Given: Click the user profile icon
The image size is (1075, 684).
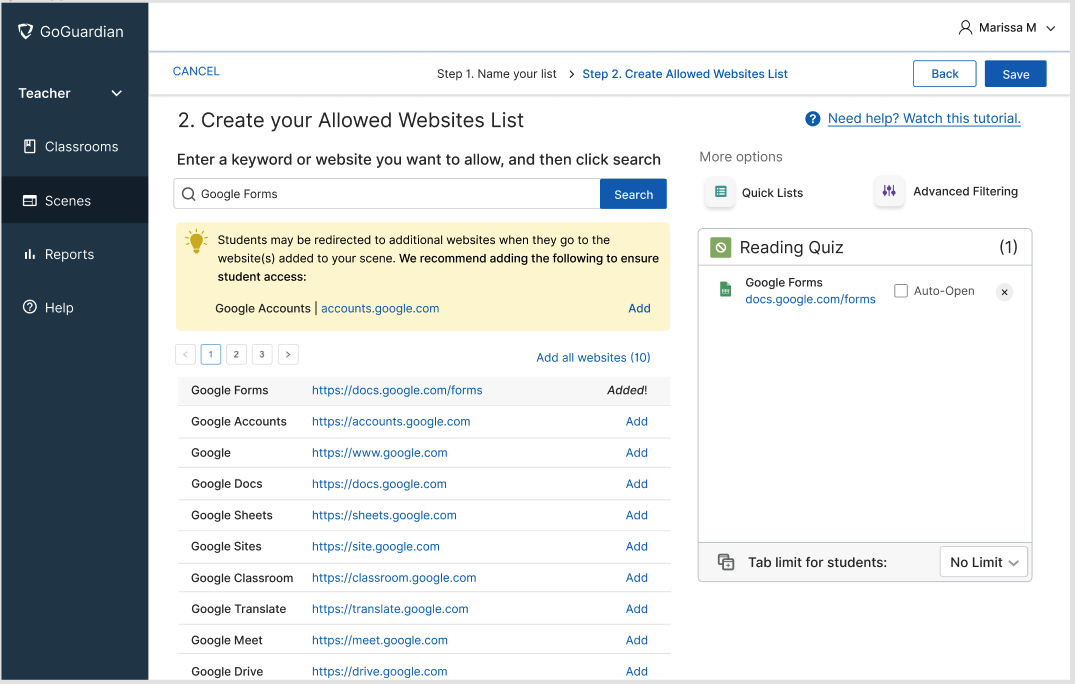Looking at the screenshot, I should pos(965,27).
